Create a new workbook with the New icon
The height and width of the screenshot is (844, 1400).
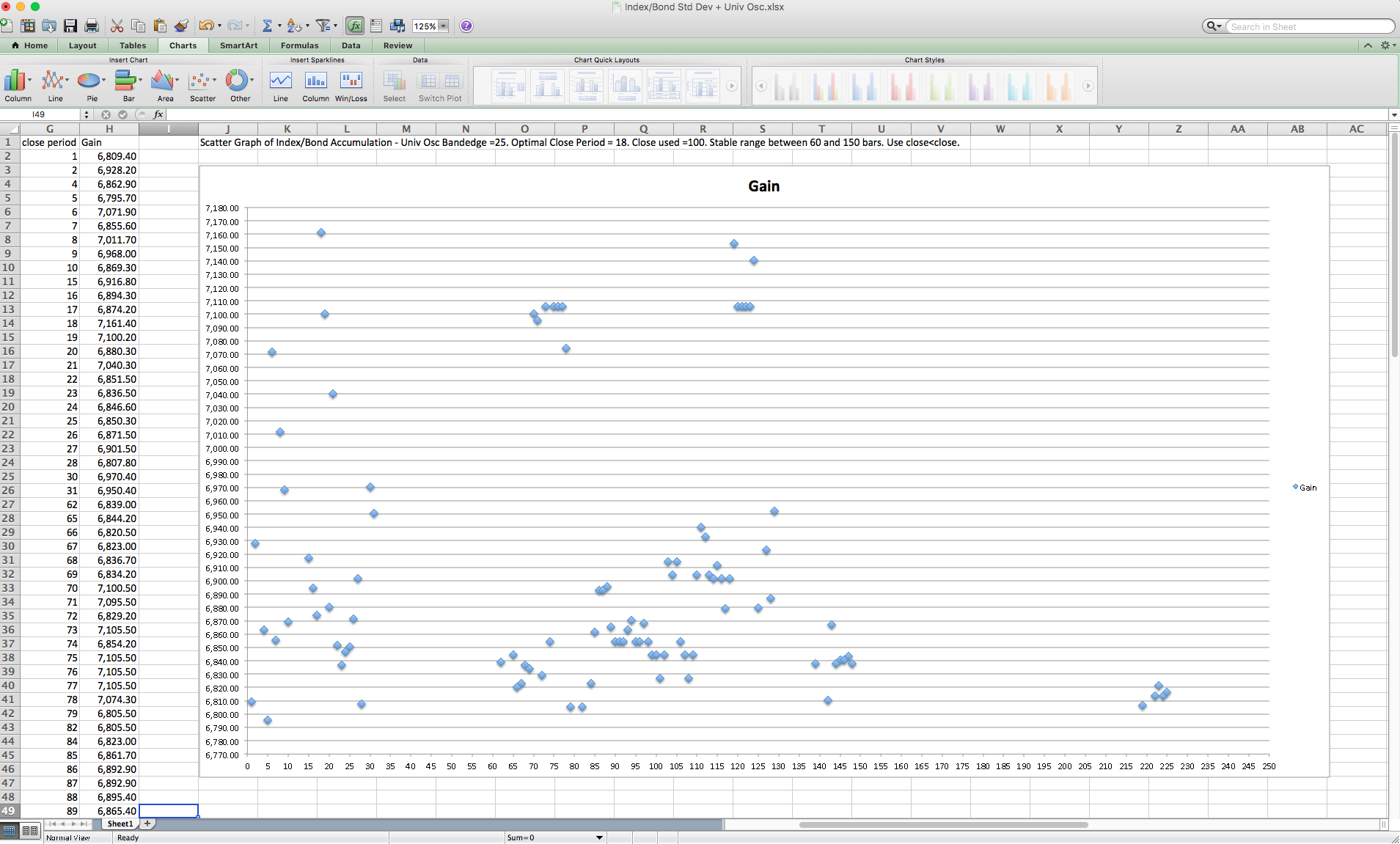pyautogui.click(x=7, y=26)
